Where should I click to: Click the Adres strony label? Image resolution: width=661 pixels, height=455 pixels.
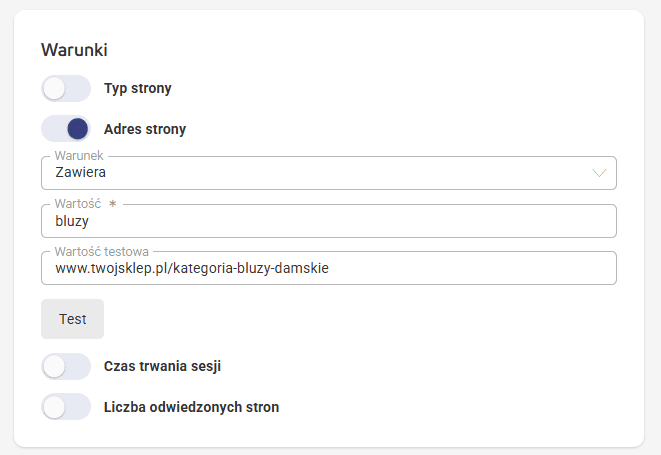[145, 129]
